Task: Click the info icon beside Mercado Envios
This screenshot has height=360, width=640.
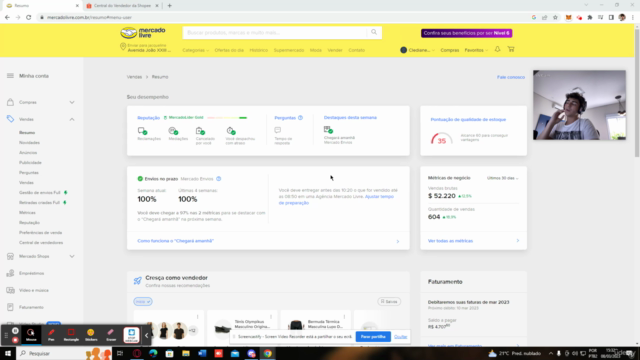Action: tap(219, 179)
